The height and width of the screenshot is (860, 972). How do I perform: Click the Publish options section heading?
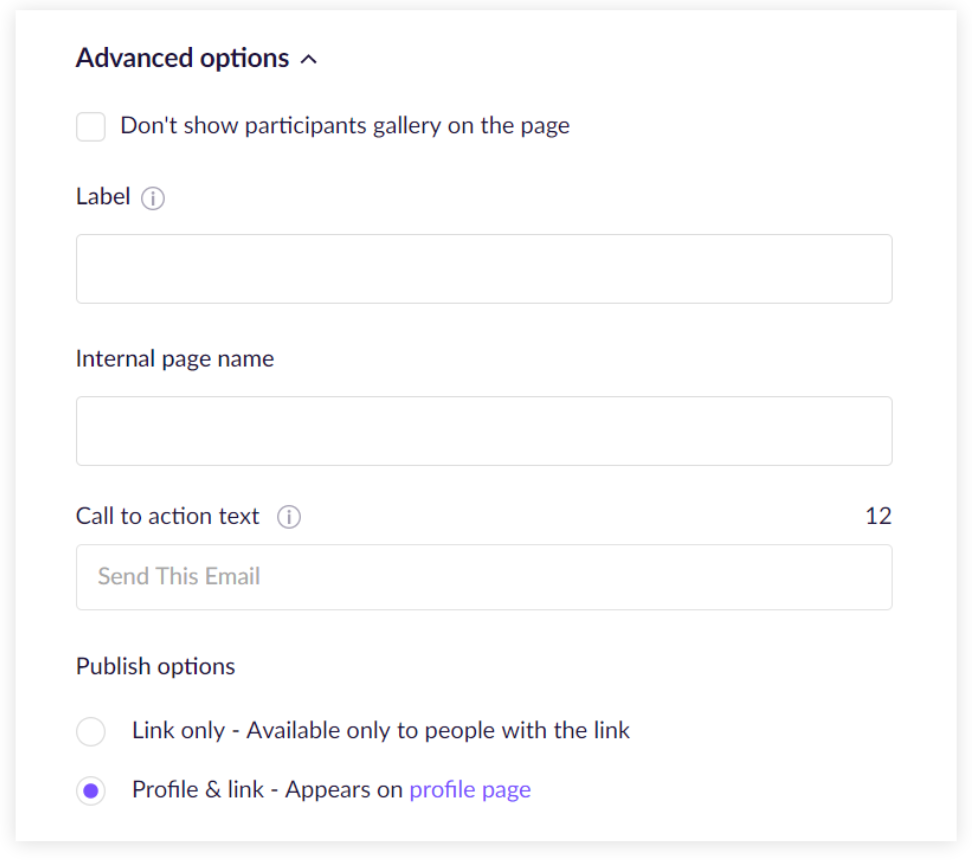click(156, 667)
